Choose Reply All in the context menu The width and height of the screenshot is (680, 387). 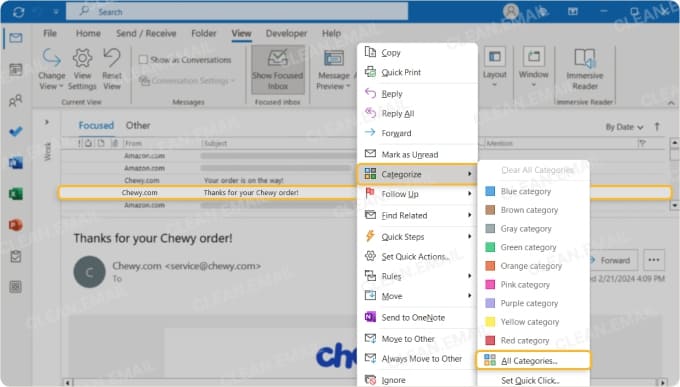pyautogui.click(x=417, y=113)
